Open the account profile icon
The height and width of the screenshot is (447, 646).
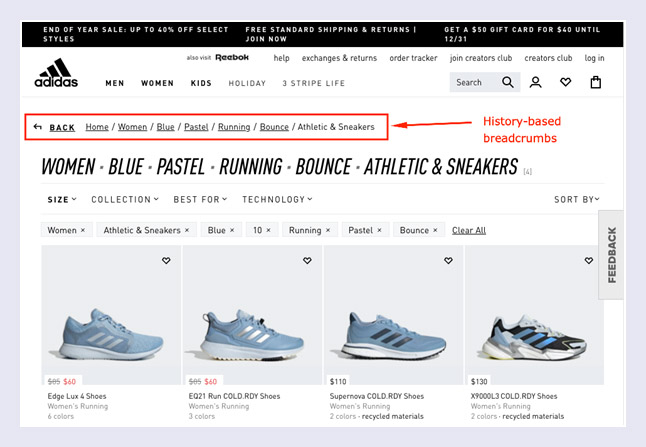tap(536, 83)
